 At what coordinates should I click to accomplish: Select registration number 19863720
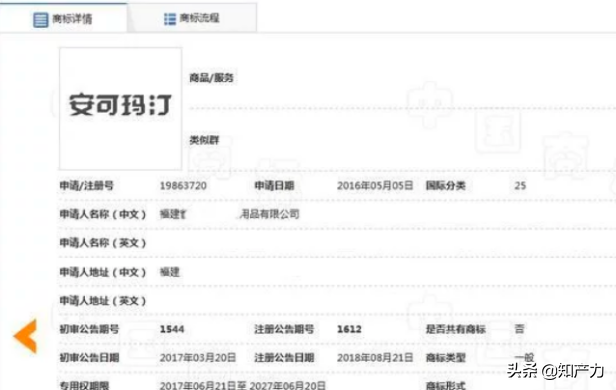183,186
